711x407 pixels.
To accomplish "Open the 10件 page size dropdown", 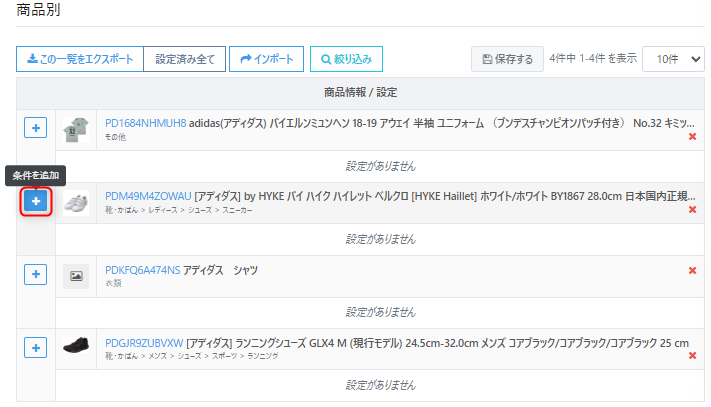I will click(673, 59).
